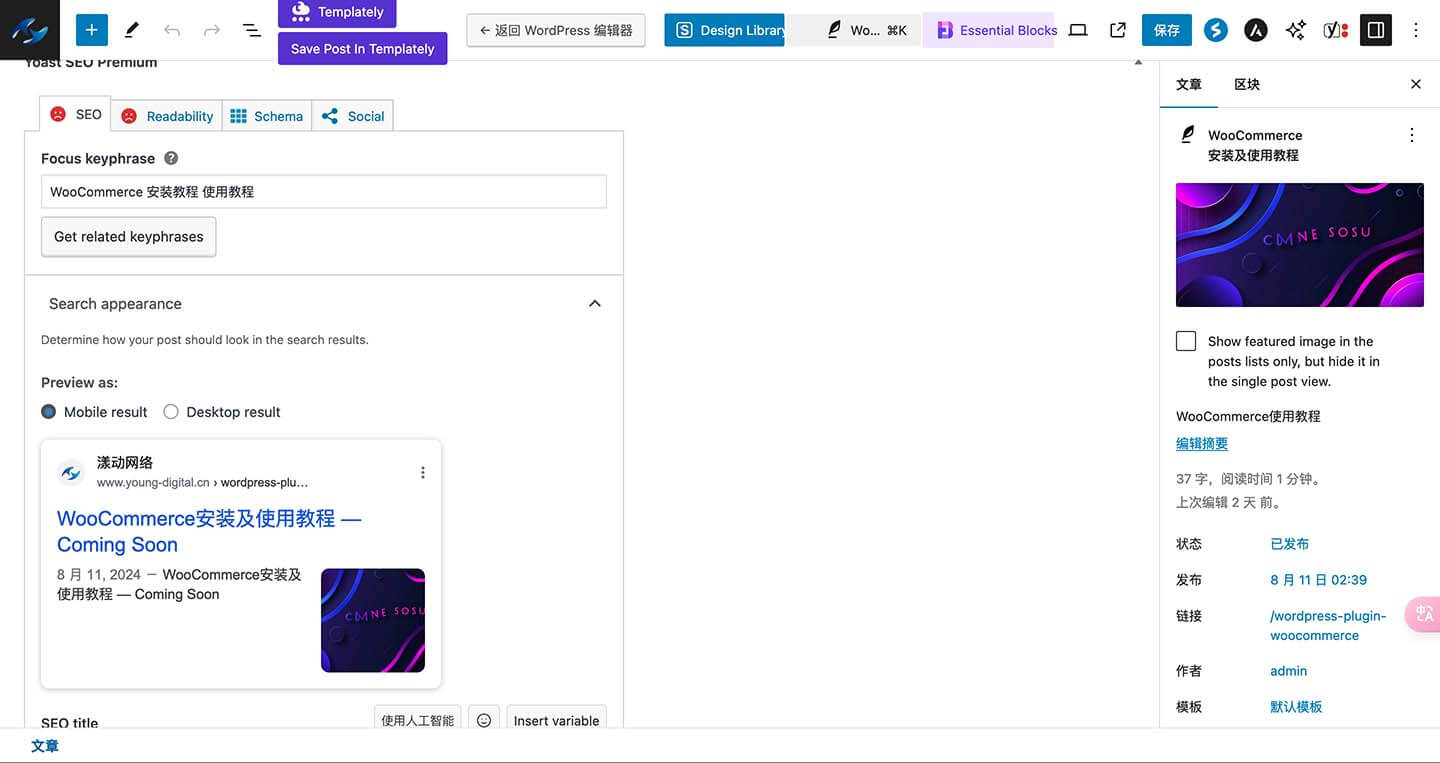Click the 漾动网络 favicon in search preview
The height and width of the screenshot is (763, 1440).
(71, 472)
